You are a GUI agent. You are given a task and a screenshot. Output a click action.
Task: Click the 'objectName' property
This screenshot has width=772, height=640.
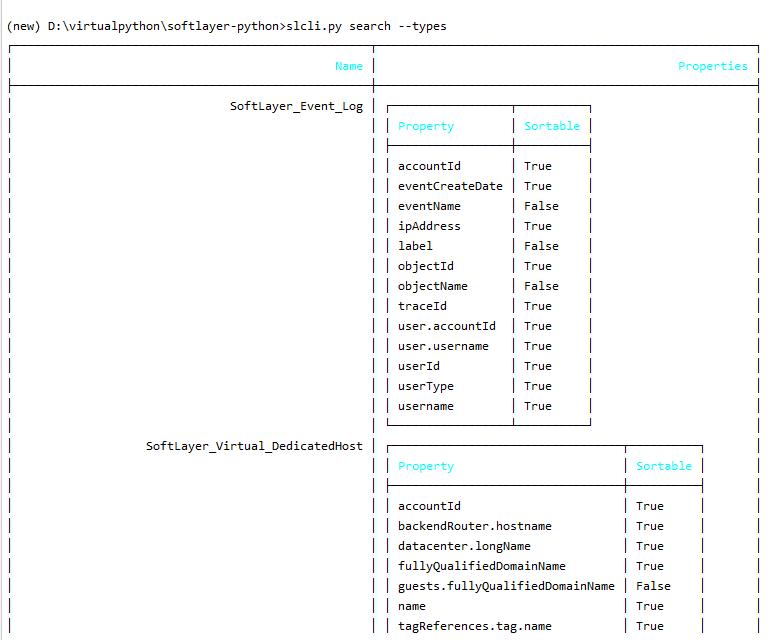coord(433,287)
